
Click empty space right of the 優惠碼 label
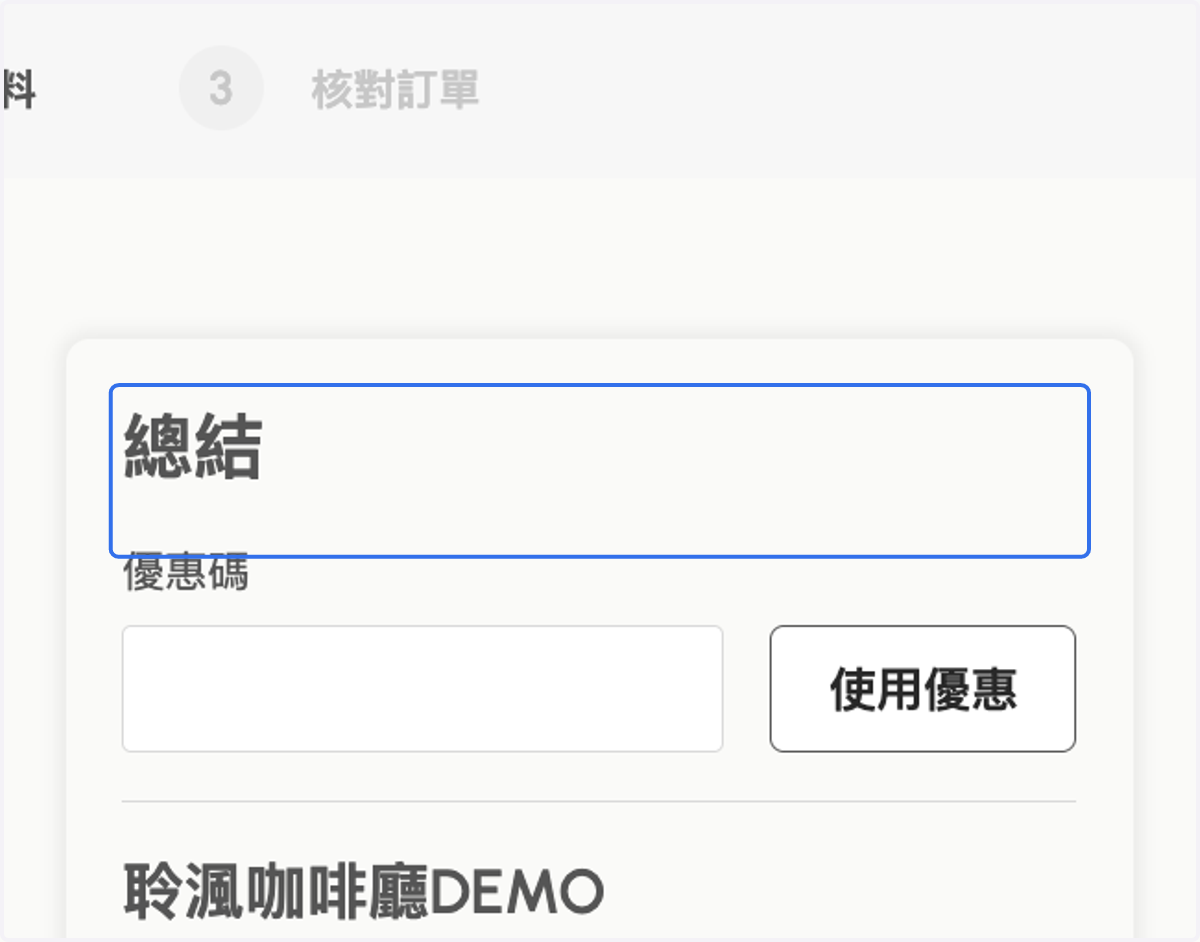[660, 575]
